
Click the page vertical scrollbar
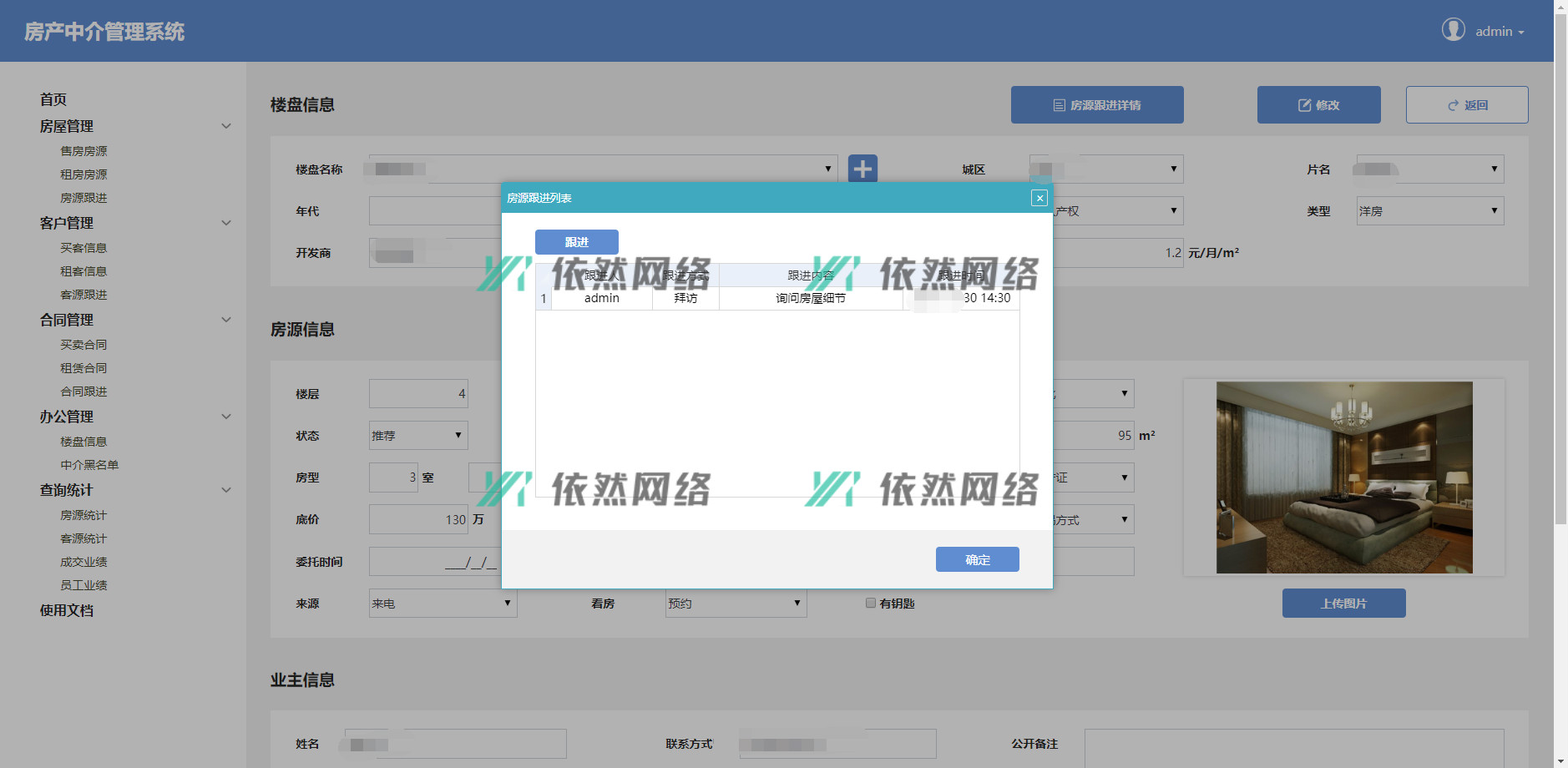click(x=1560, y=267)
